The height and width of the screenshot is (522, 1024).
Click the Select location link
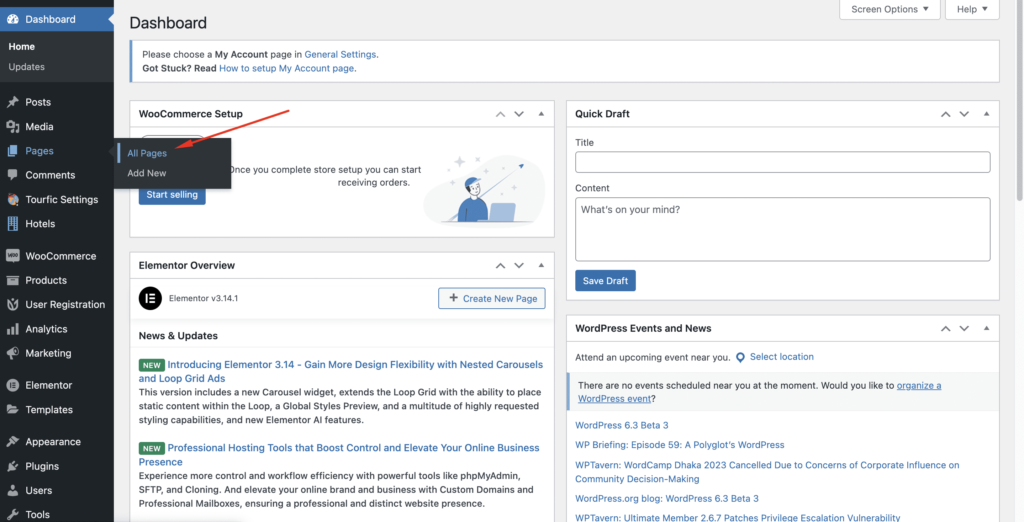pyautogui.click(x=782, y=357)
